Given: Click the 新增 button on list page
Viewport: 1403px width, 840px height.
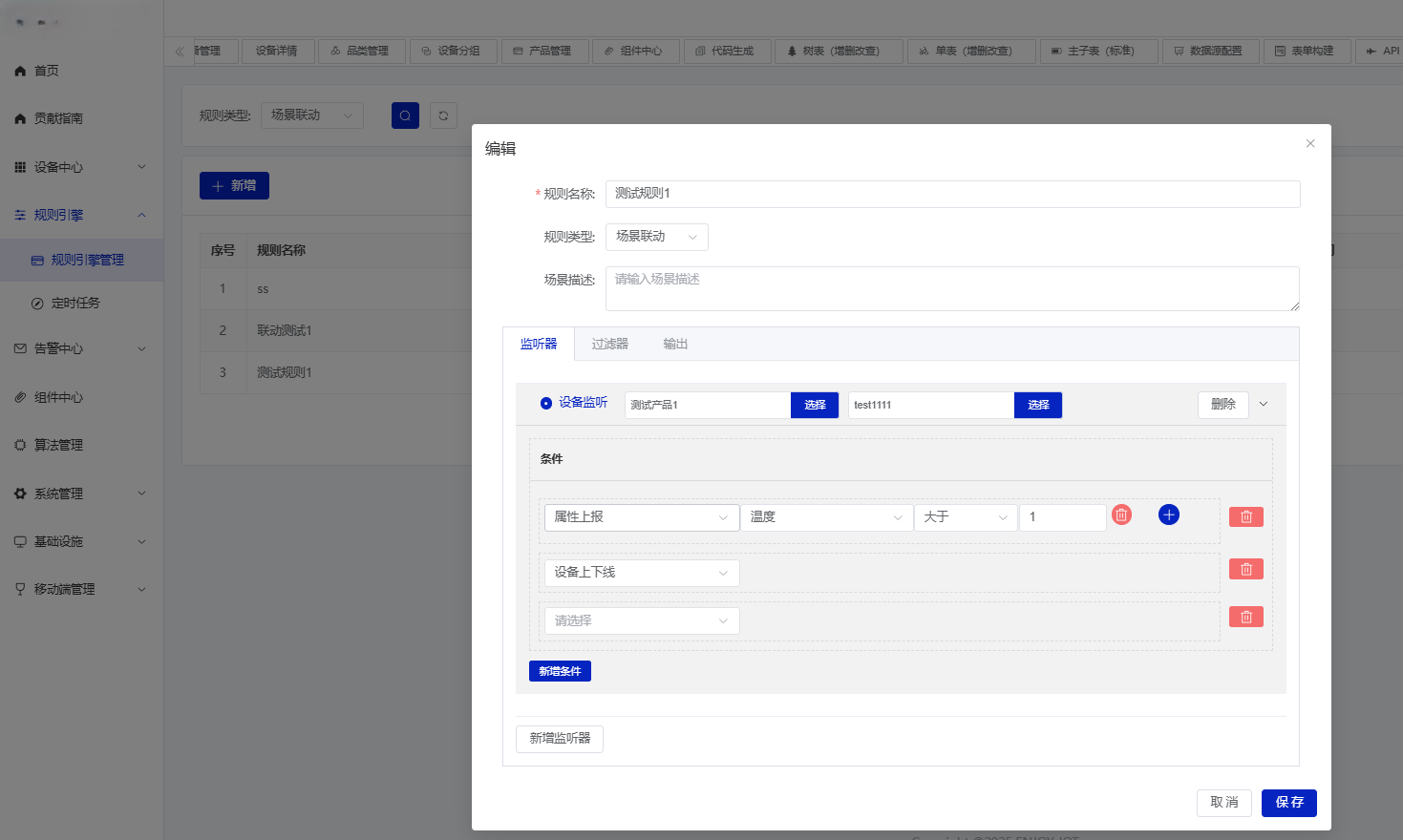Looking at the screenshot, I should 234,186.
